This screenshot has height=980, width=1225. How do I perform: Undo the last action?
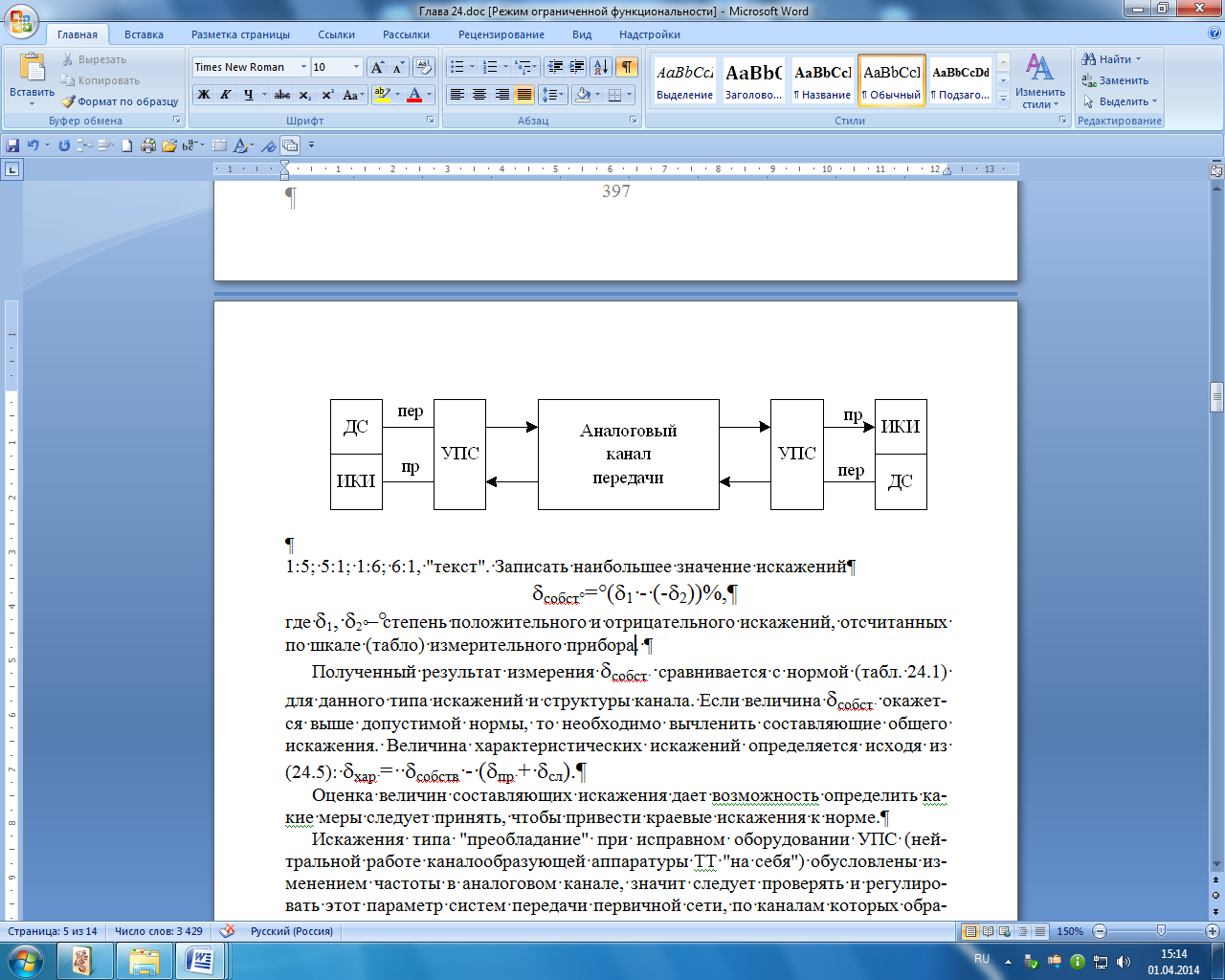[x=33, y=145]
